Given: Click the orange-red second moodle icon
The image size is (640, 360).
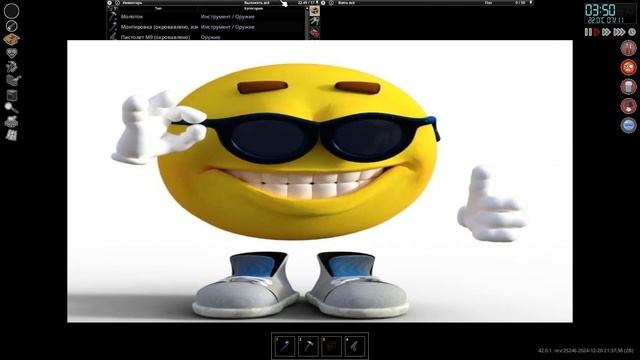Looking at the screenshot, I should coord(629,67).
